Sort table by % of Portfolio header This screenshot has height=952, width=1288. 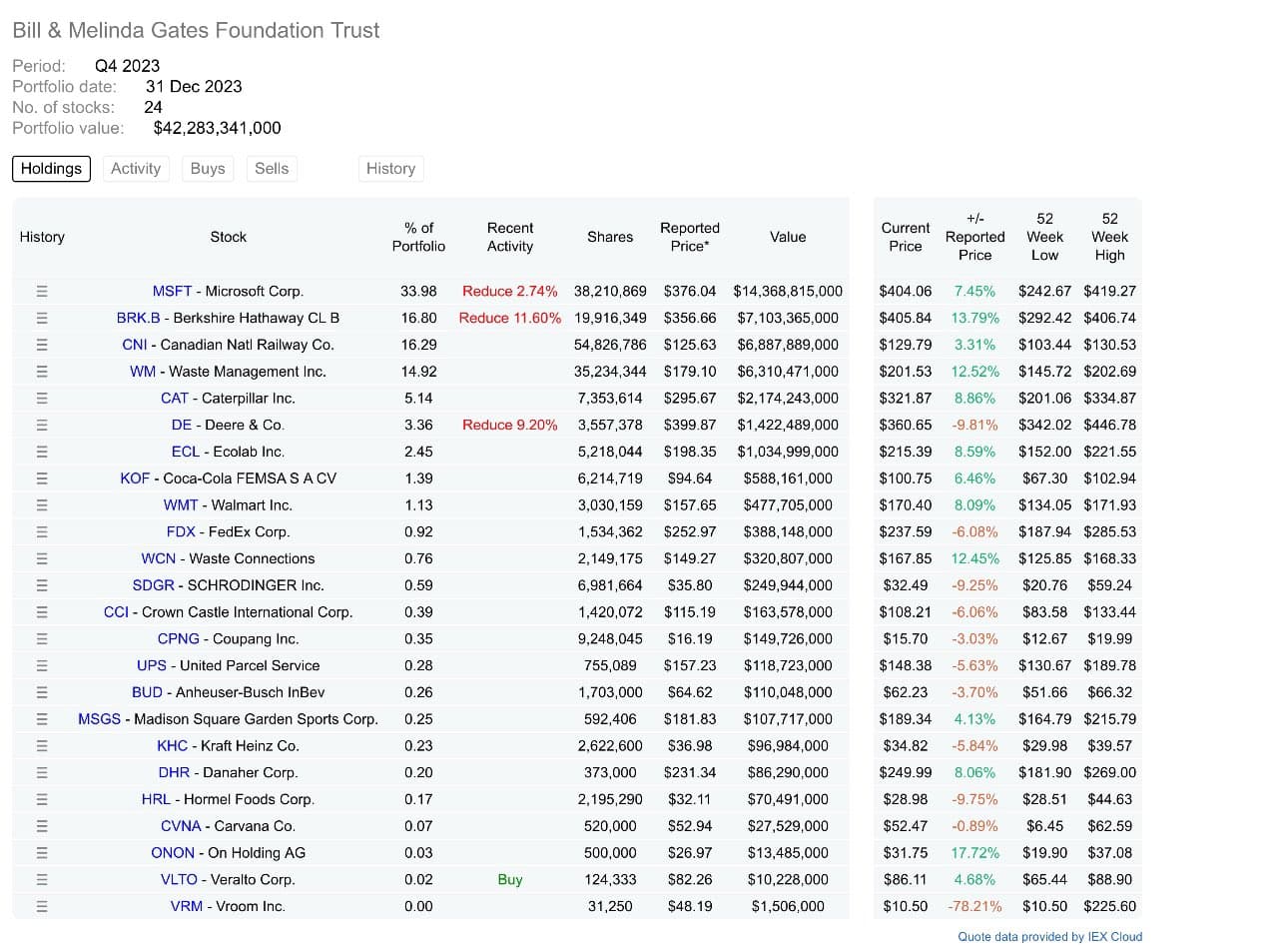click(418, 237)
